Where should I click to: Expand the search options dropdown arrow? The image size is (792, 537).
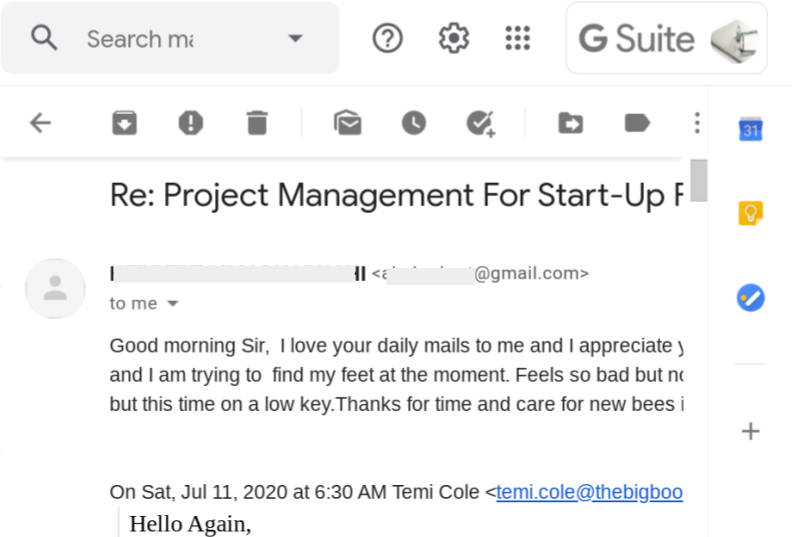click(295, 38)
